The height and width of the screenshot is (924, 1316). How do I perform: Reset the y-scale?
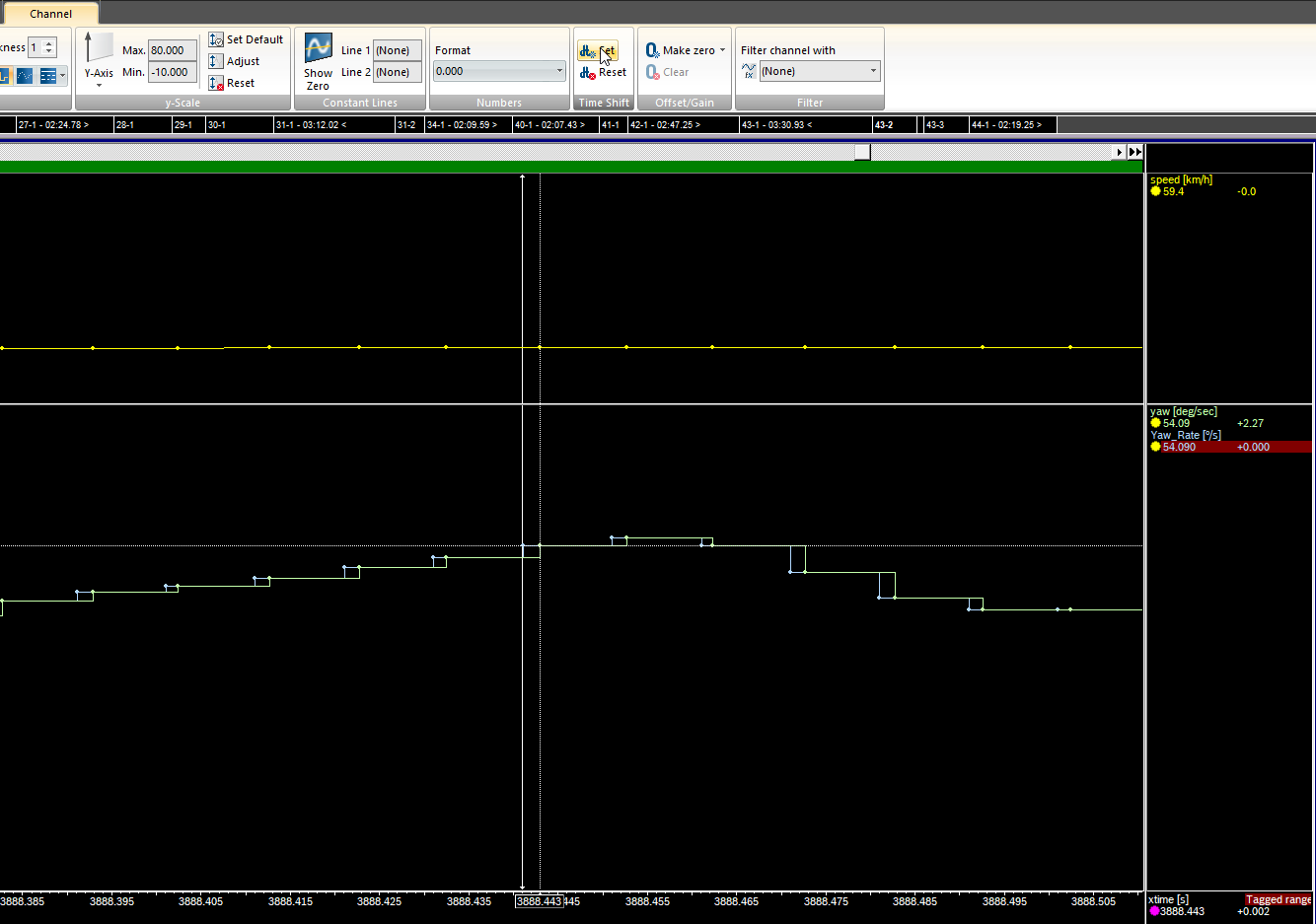pos(216,83)
